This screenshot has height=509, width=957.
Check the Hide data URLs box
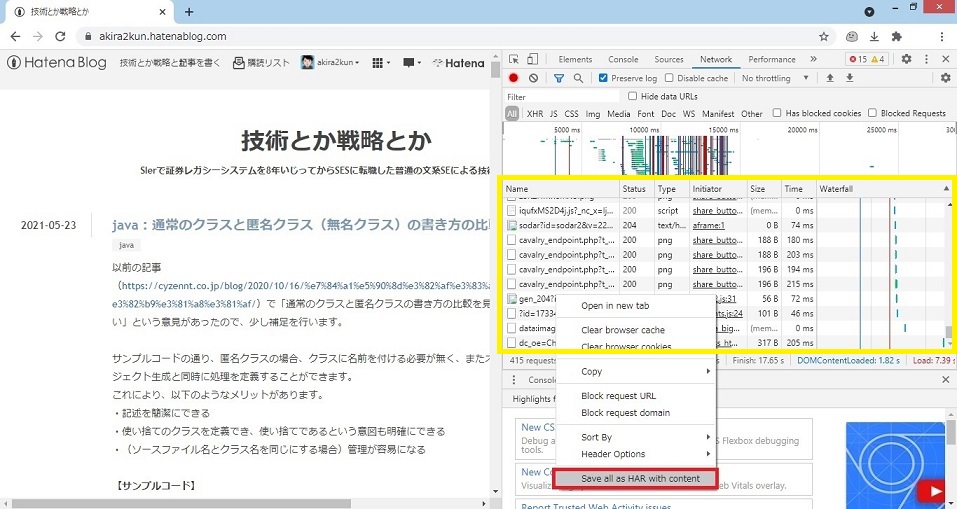click(x=632, y=96)
